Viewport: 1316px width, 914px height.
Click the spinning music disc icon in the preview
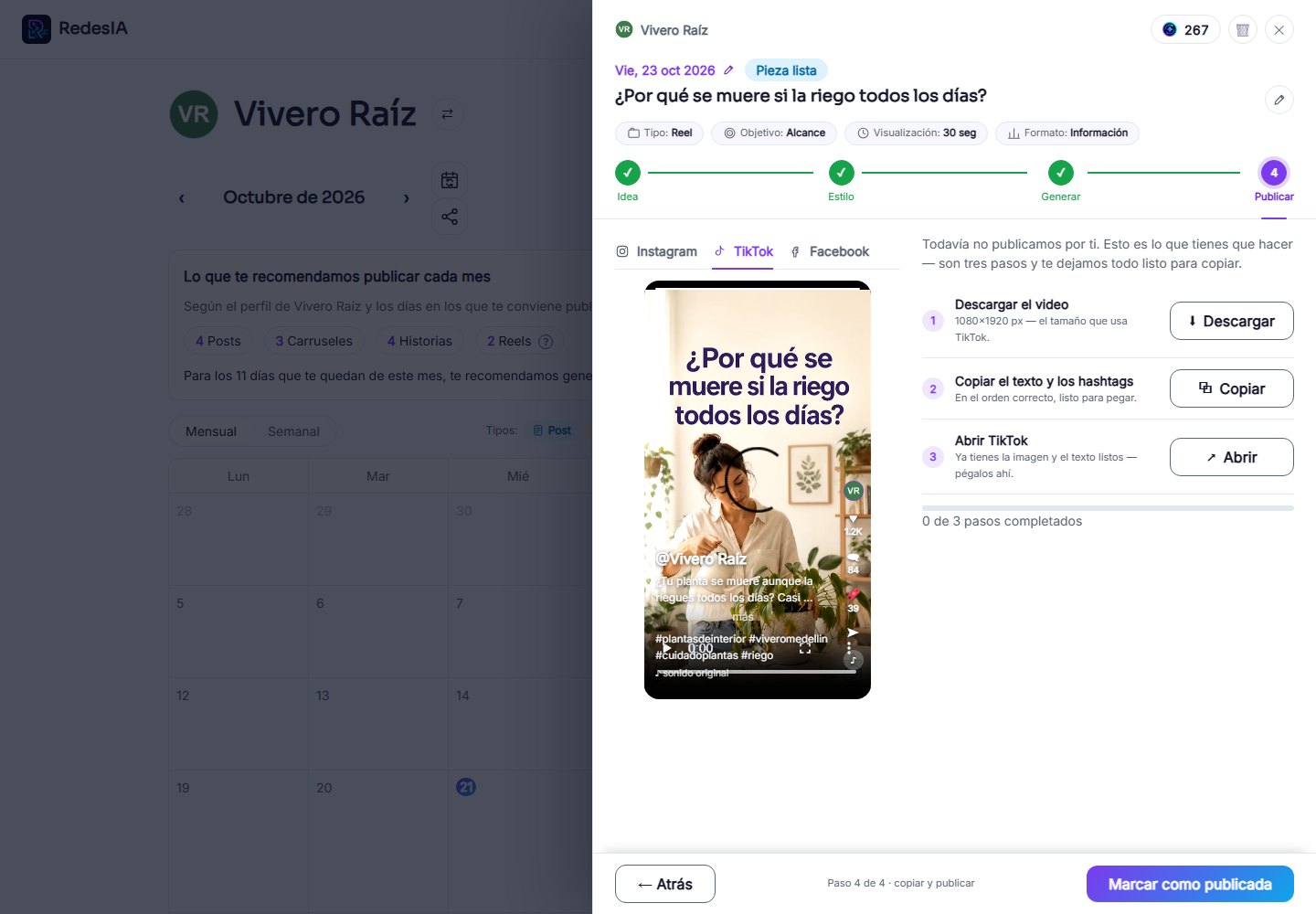(x=853, y=659)
